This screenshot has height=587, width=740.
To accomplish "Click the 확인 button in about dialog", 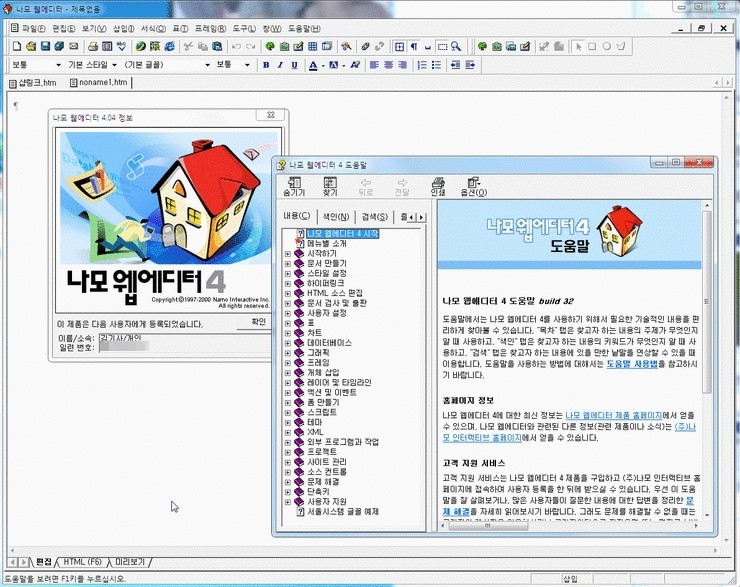I will click(258, 322).
